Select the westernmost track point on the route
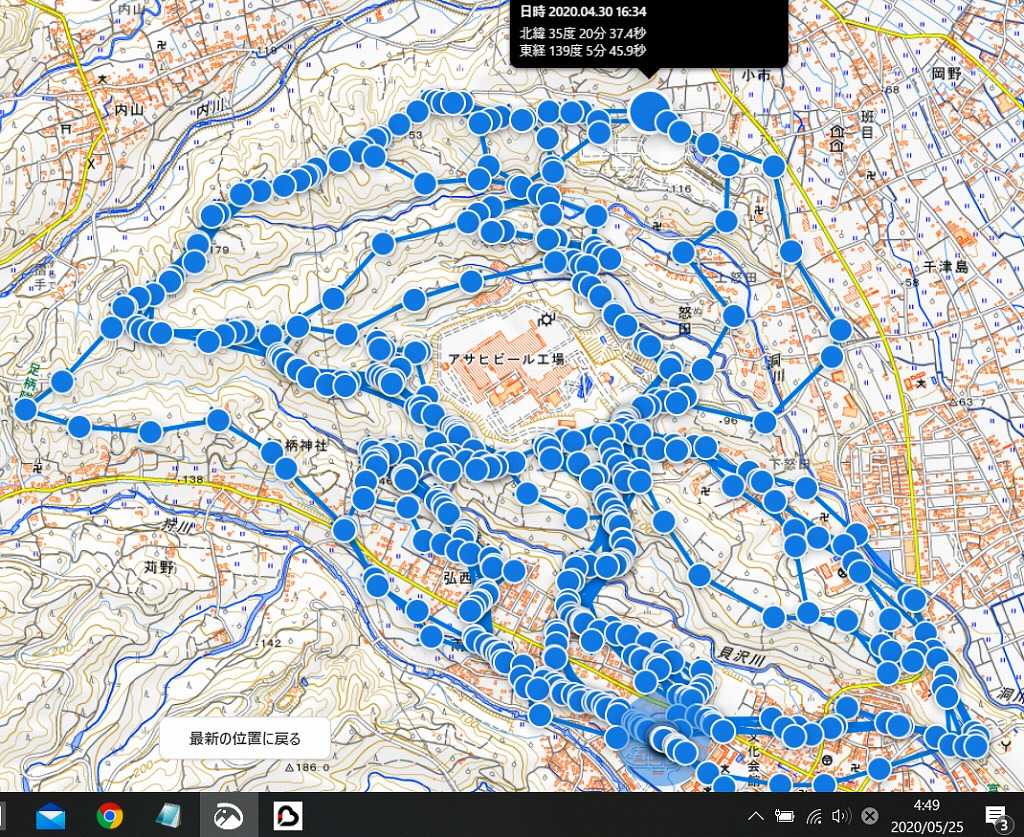The width and height of the screenshot is (1024, 837). point(26,409)
